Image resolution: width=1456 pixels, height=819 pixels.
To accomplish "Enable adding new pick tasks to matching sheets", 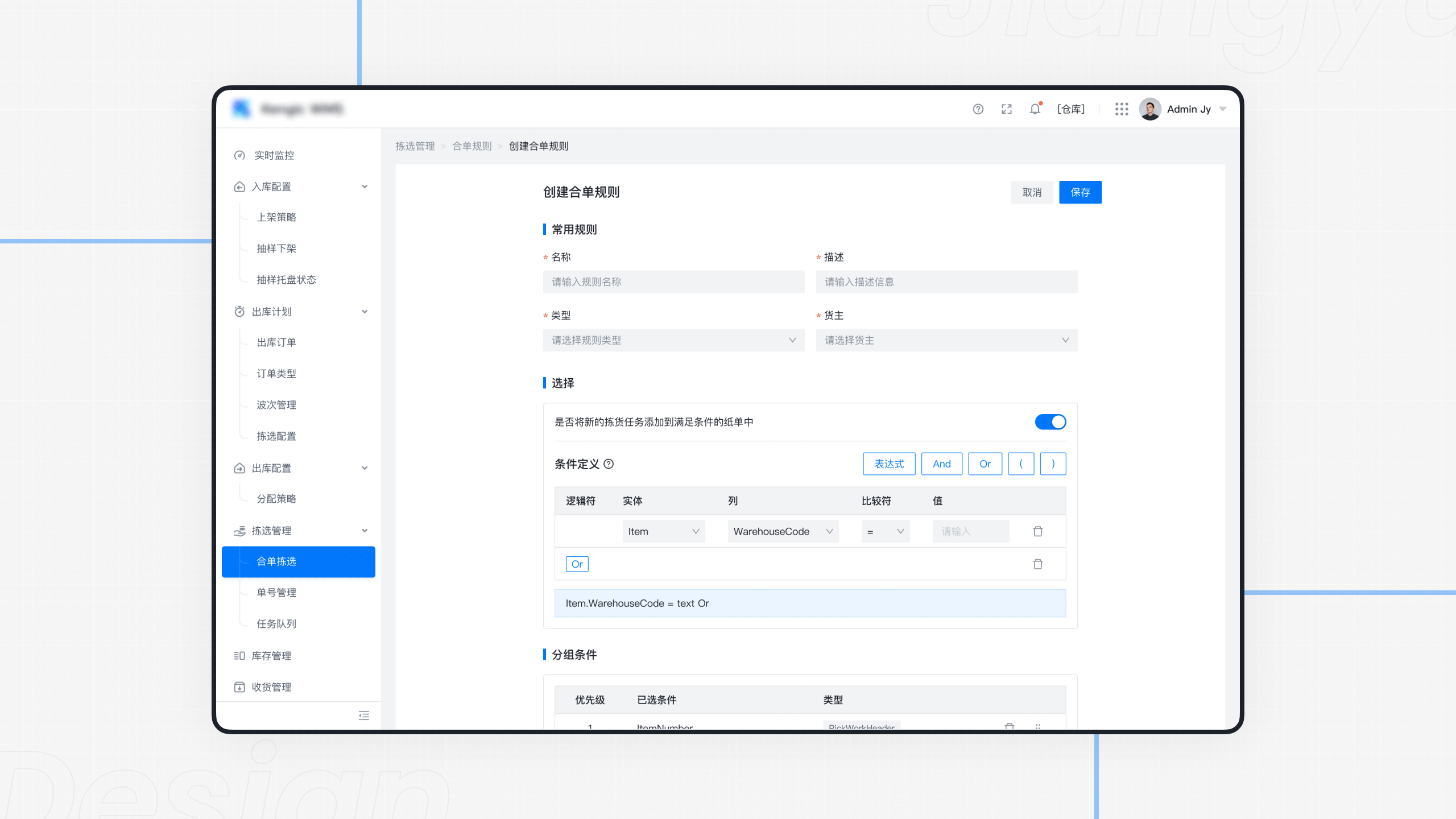I will pyautogui.click(x=1050, y=421).
